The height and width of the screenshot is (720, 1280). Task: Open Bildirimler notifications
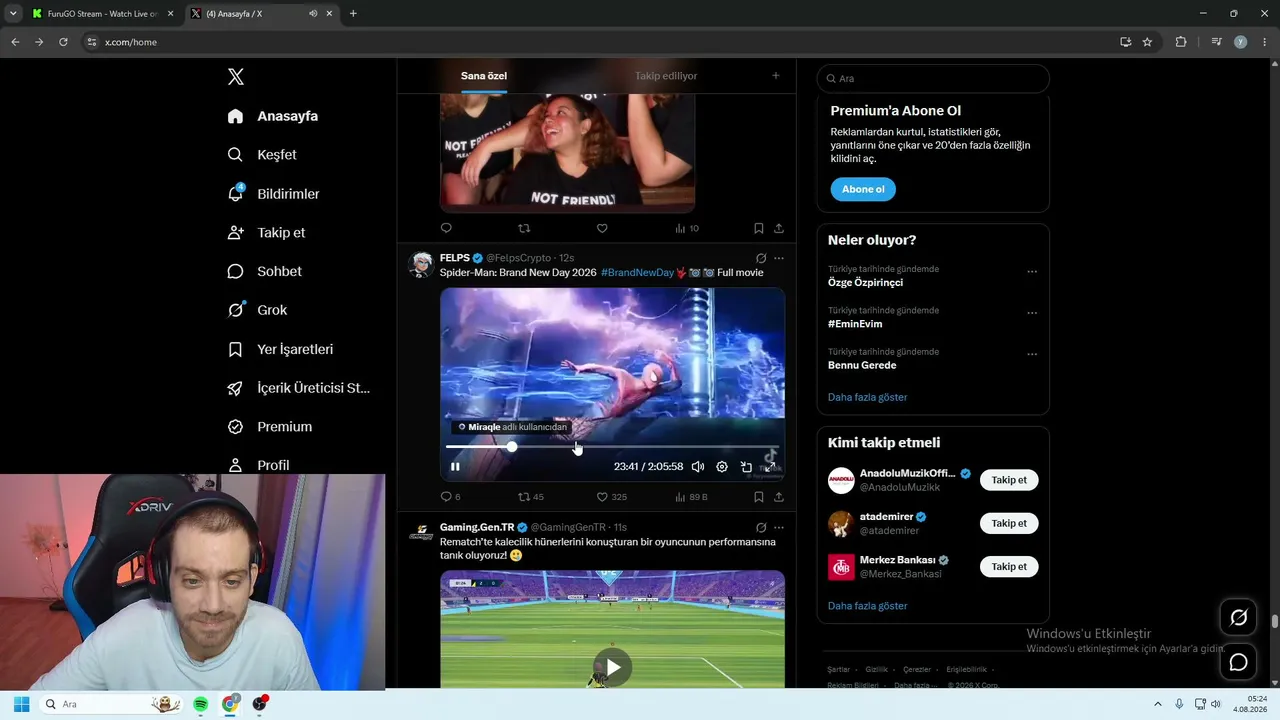tap(273, 194)
